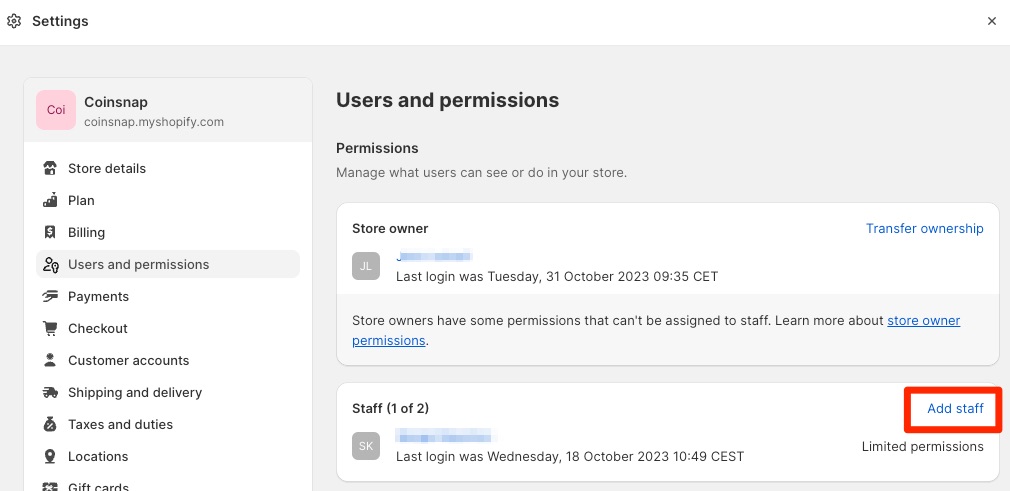Open Gift cards settings
This screenshot has height=491, width=1010.
point(98,486)
